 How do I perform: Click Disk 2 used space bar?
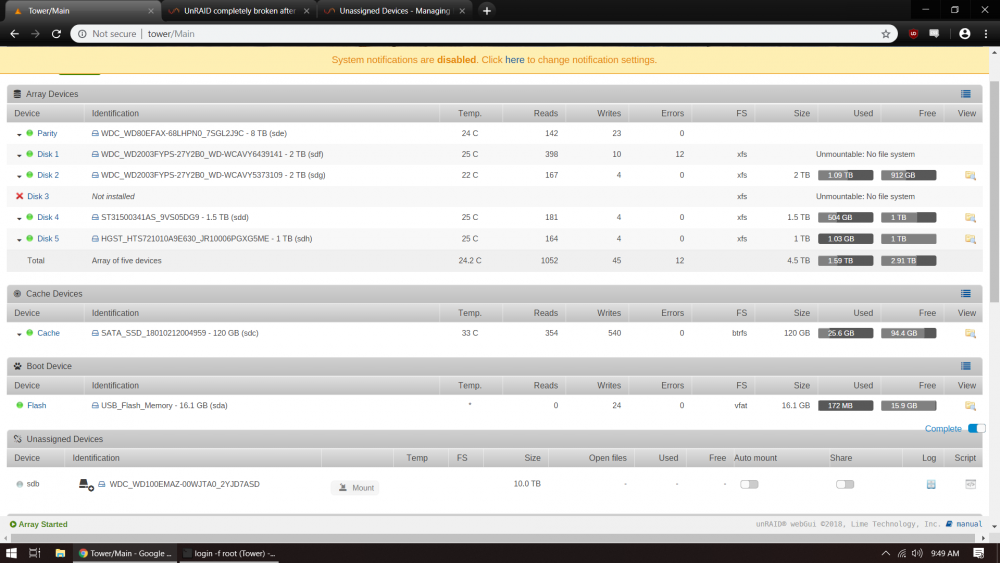click(x=845, y=175)
